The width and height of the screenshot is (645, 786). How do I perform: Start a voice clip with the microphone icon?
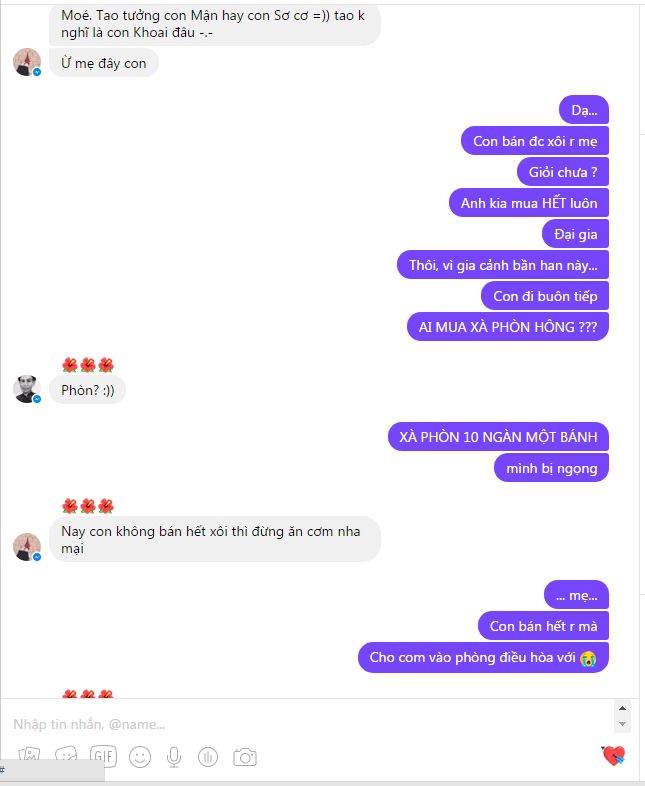point(174,757)
